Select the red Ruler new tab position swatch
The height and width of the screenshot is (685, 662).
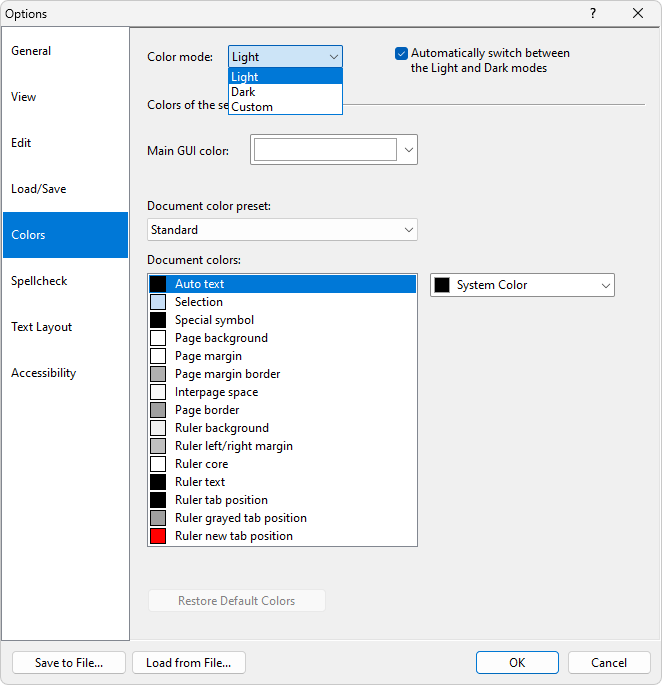click(x=158, y=536)
